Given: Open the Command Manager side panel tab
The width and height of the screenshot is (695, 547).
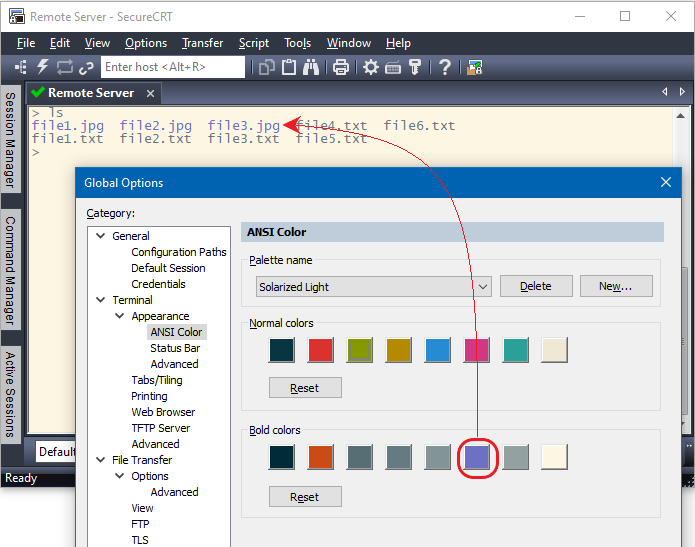Looking at the screenshot, I should pyautogui.click(x=11, y=270).
